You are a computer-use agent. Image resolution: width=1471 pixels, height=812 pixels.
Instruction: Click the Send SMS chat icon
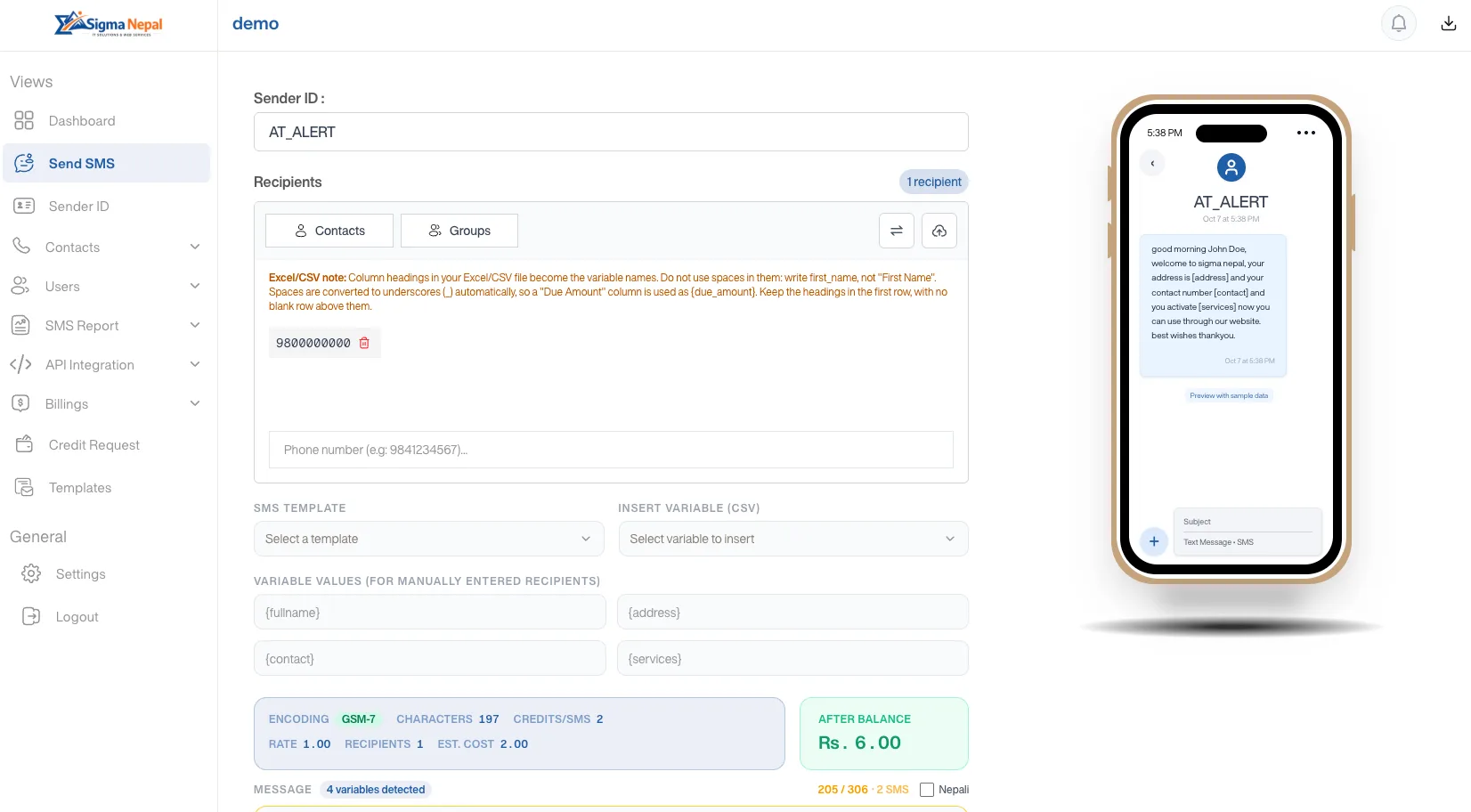pyautogui.click(x=24, y=163)
